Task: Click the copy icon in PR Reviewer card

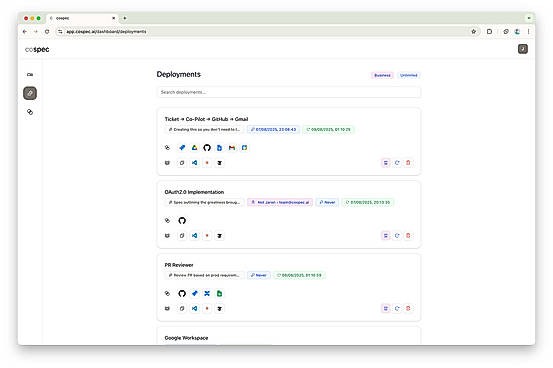Action: [x=182, y=308]
